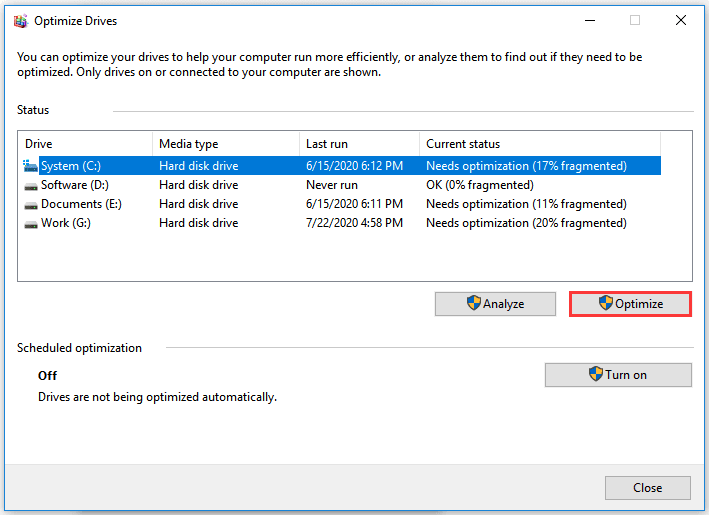Click the Work (G:) drive icon

click(30, 223)
